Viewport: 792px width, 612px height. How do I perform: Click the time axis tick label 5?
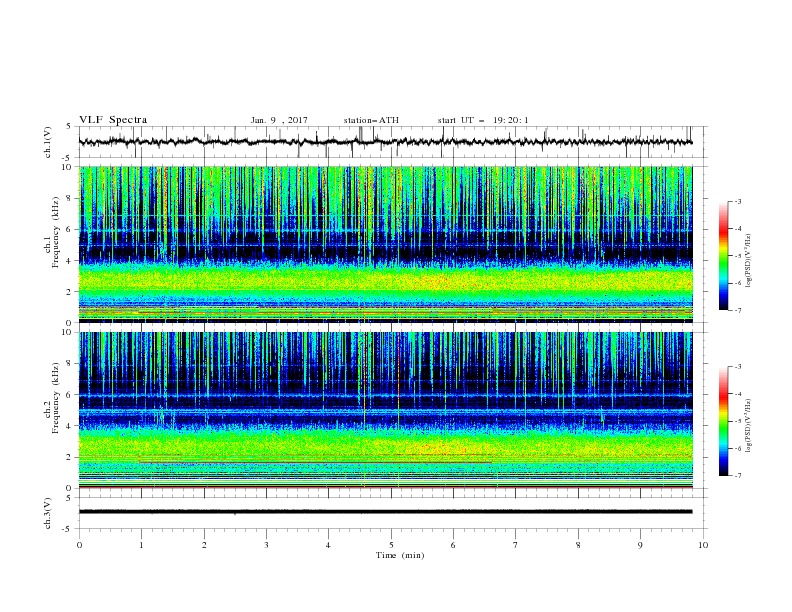click(x=391, y=545)
